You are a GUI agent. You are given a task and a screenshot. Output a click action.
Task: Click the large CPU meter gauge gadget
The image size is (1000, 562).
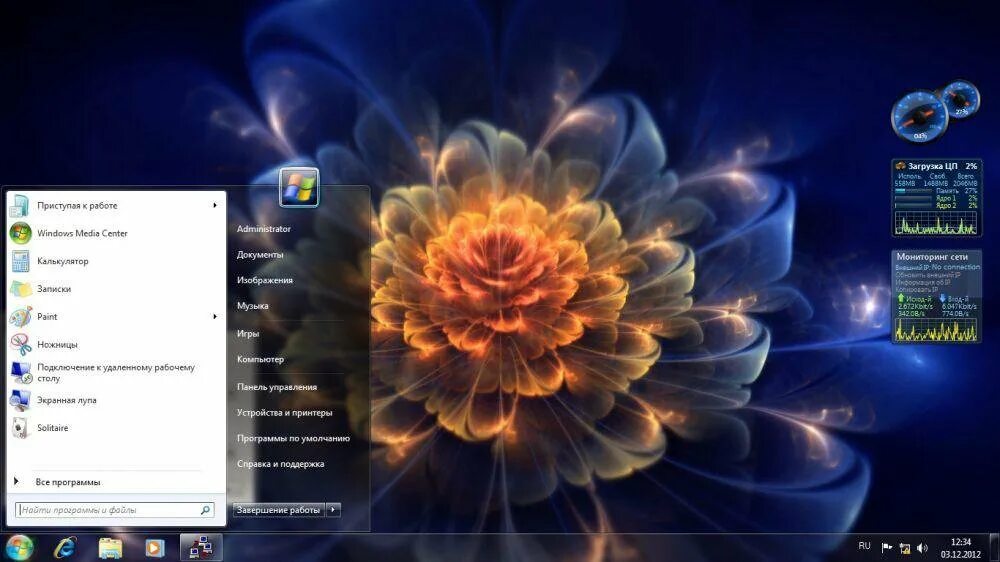coord(919,117)
